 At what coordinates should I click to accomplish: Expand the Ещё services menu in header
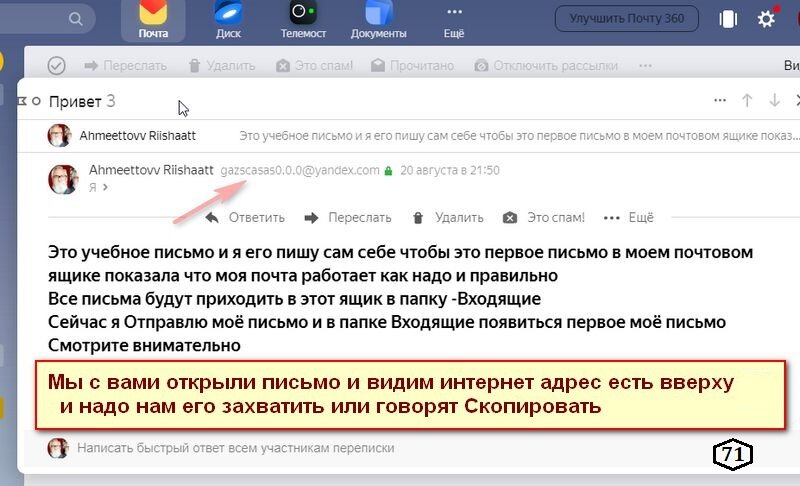pyautogui.click(x=454, y=21)
